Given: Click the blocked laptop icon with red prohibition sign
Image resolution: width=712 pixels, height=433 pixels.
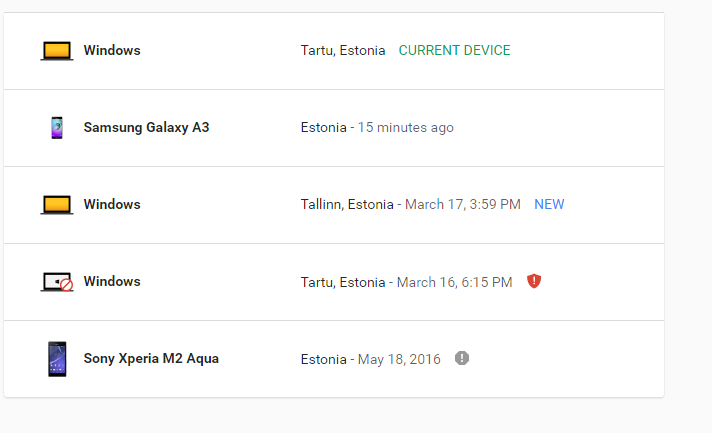Looking at the screenshot, I should pyautogui.click(x=57, y=282).
